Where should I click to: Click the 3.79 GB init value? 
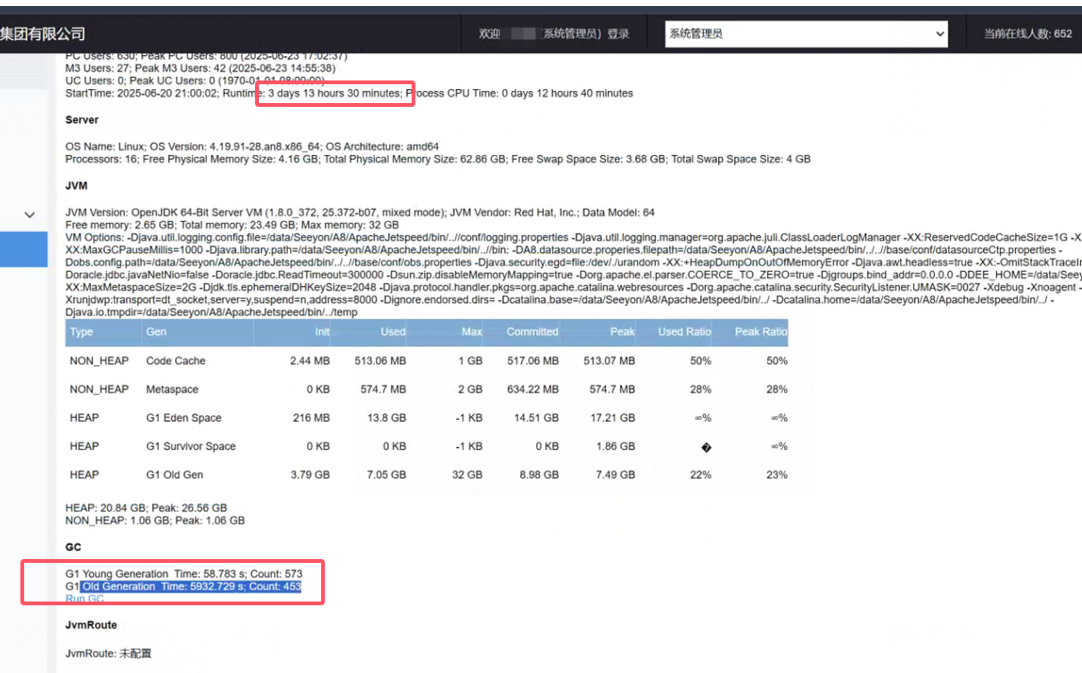[310, 475]
